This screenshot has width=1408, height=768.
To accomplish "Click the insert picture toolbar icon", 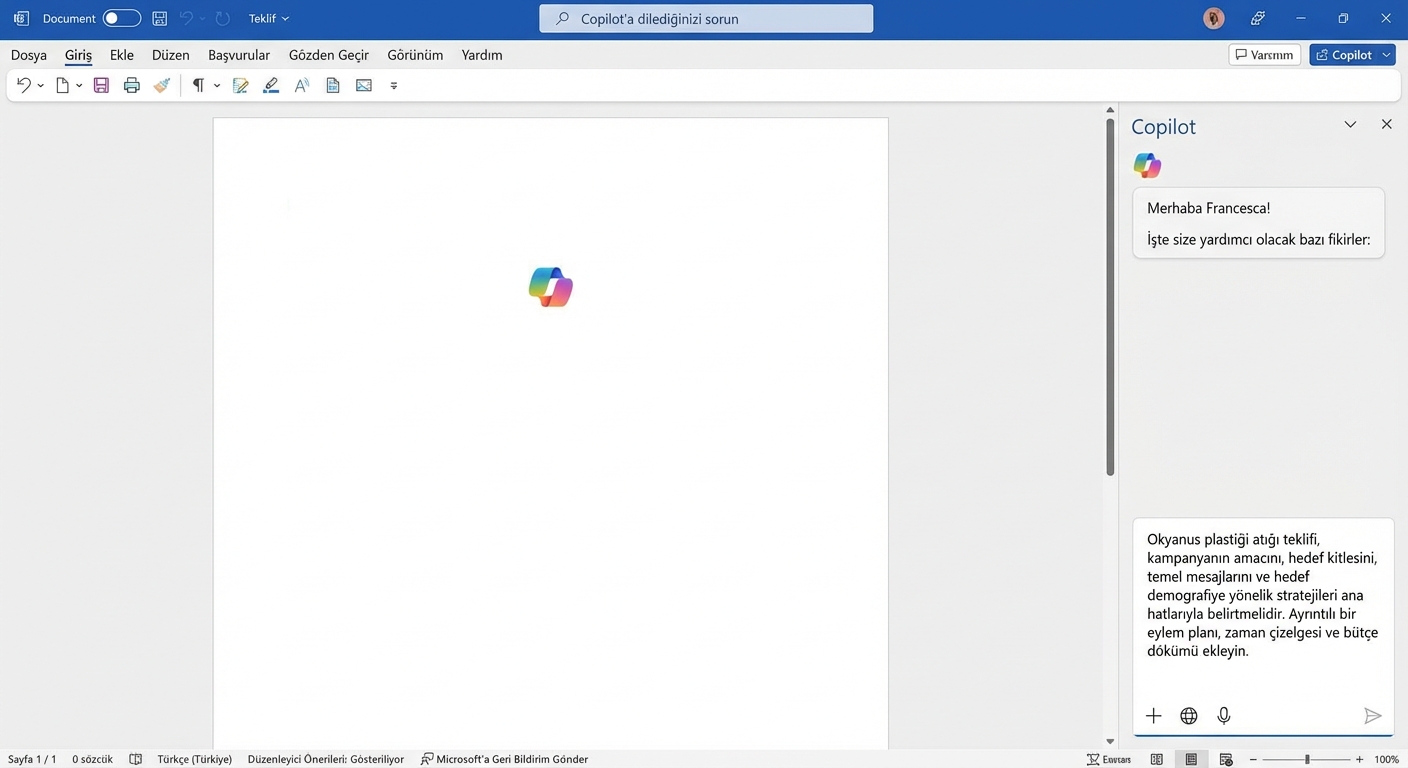I will [x=364, y=86].
